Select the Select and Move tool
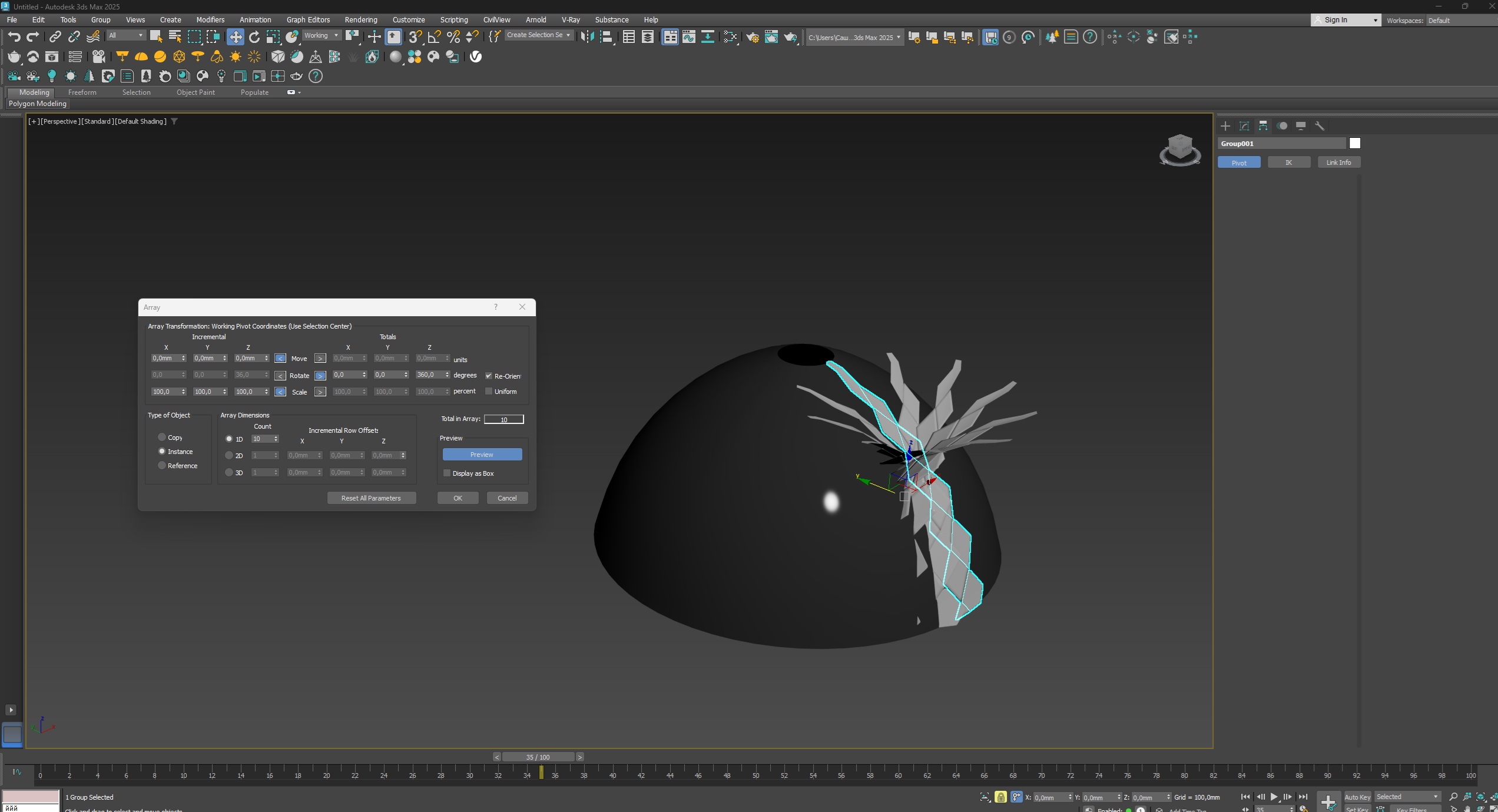This screenshot has height=812, width=1498. [236, 37]
